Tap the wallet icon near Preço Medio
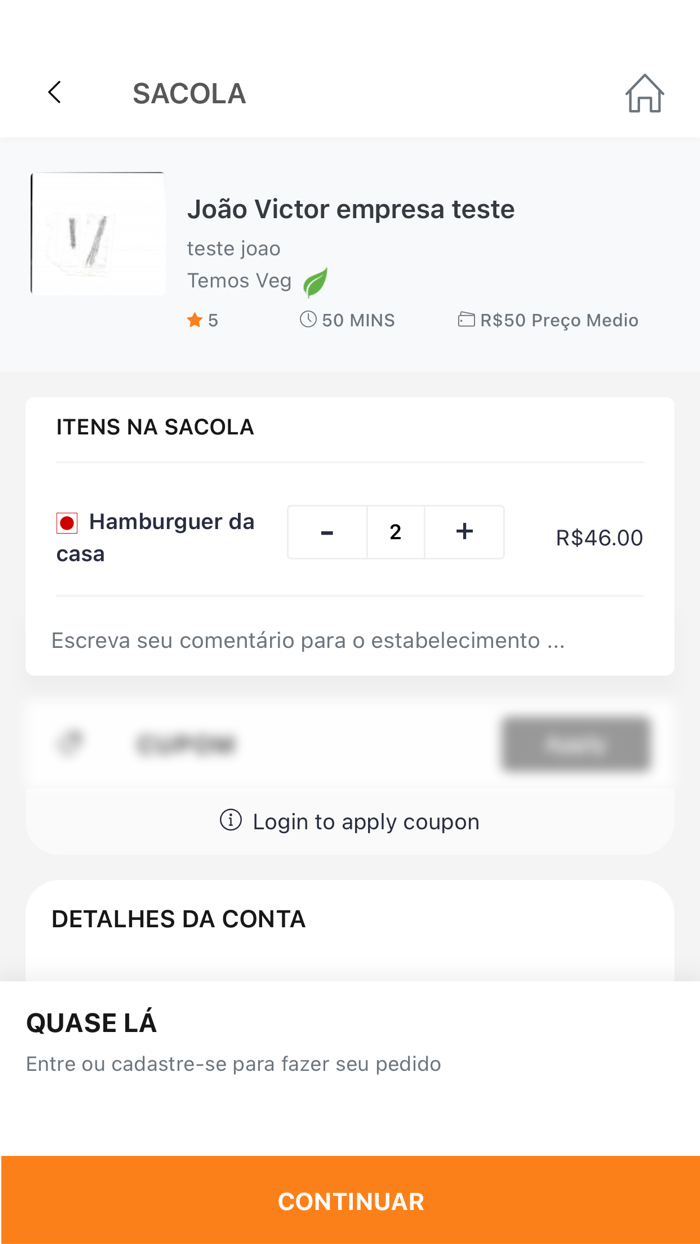 (466, 319)
